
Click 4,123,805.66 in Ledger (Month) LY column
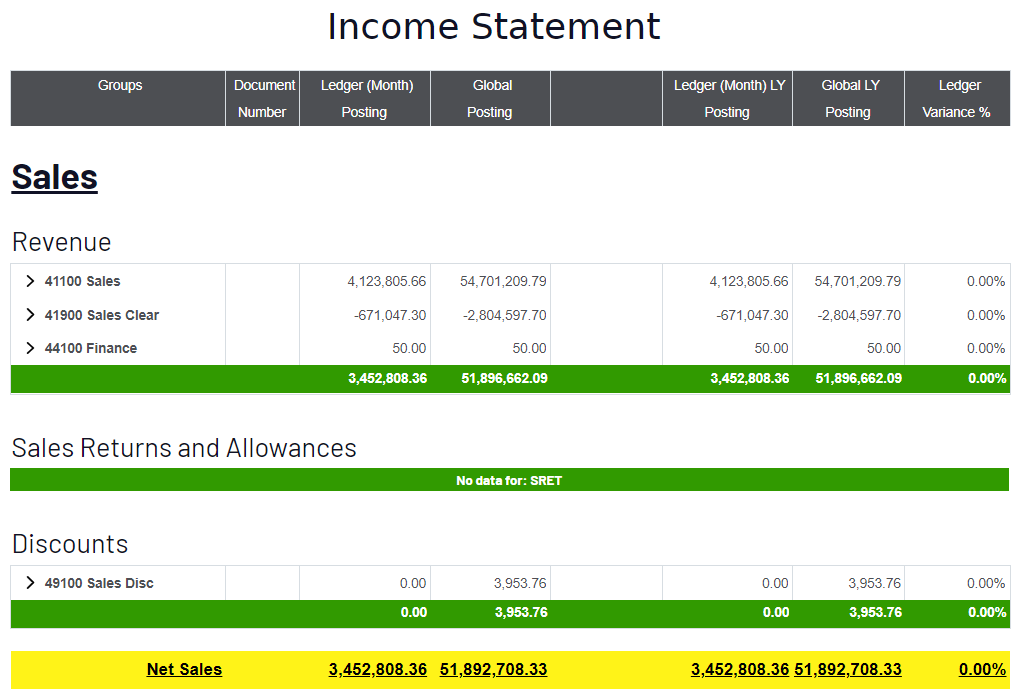[749, 281]
